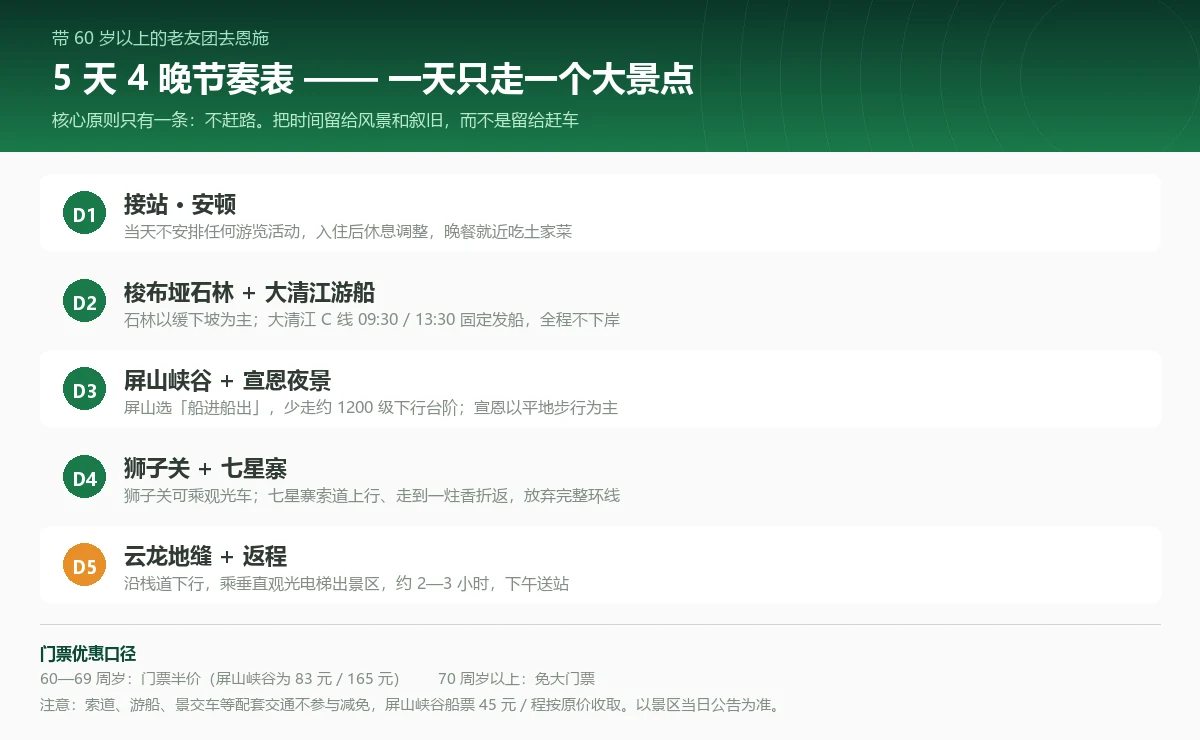Click the D2 note about 大清江 C 线发船
The image size is (1200, 740).
372,320
